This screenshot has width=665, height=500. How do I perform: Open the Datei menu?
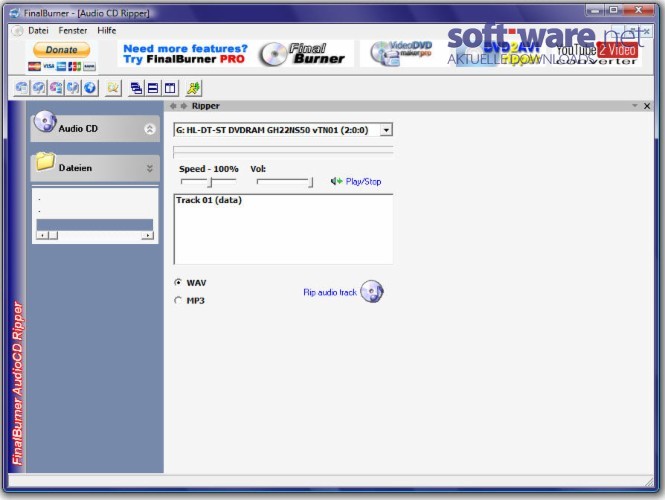38,31
